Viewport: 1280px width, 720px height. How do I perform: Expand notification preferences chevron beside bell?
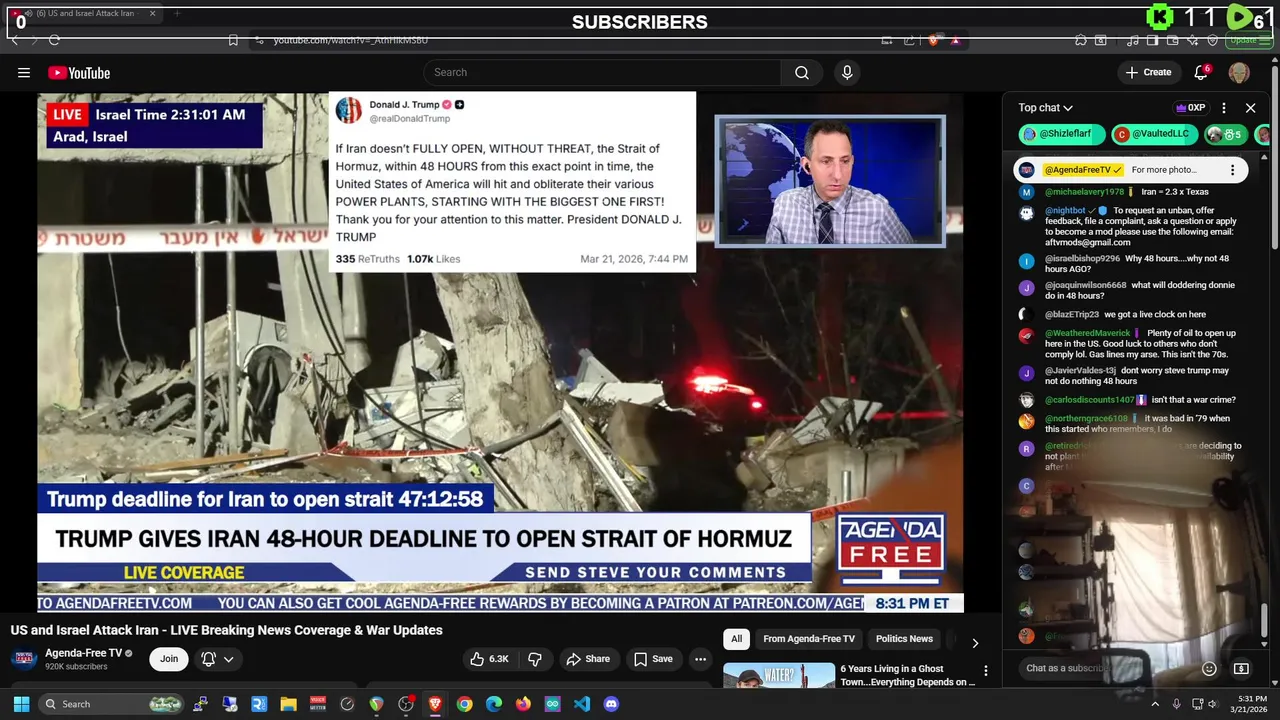tap(229, 659)
